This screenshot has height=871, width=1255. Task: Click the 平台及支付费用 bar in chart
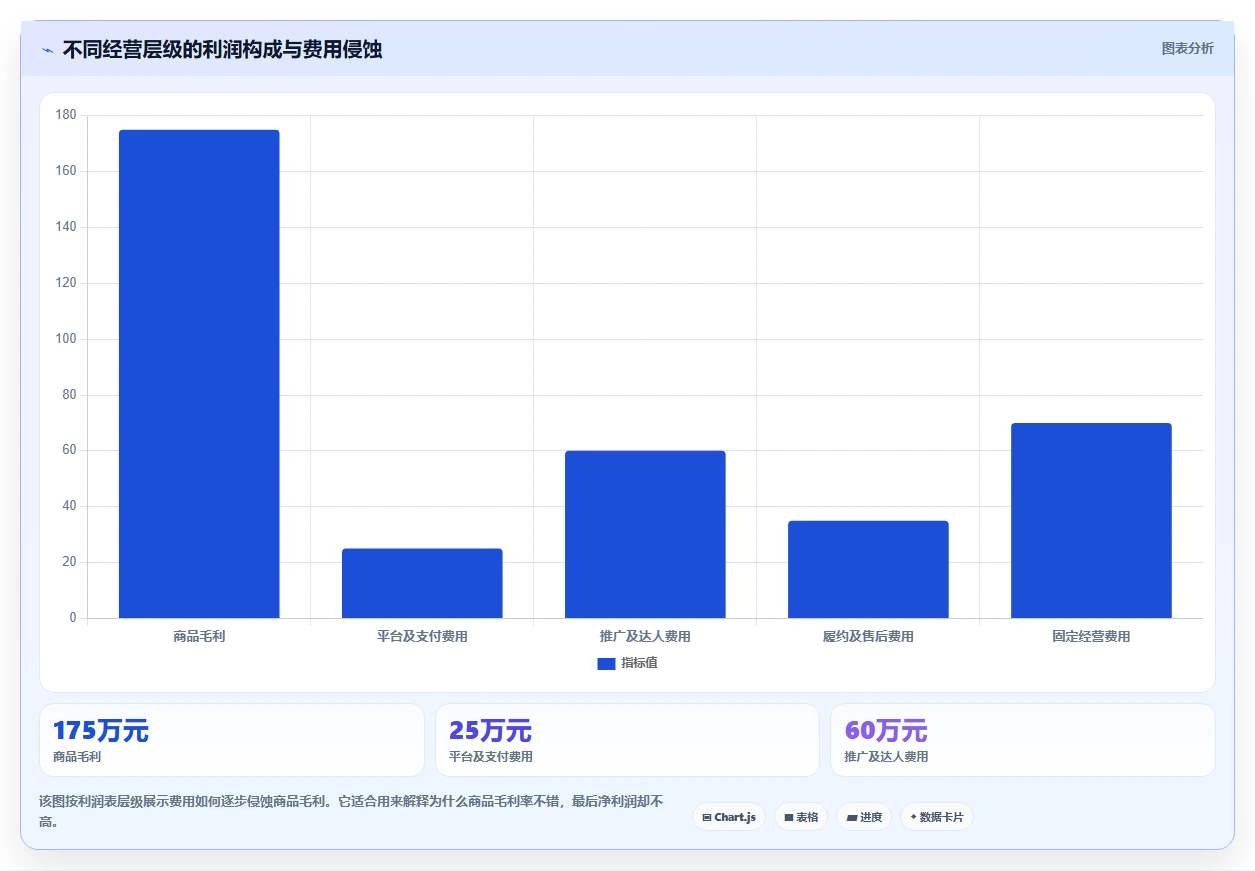pyautogui.click(x=422, y=583)
